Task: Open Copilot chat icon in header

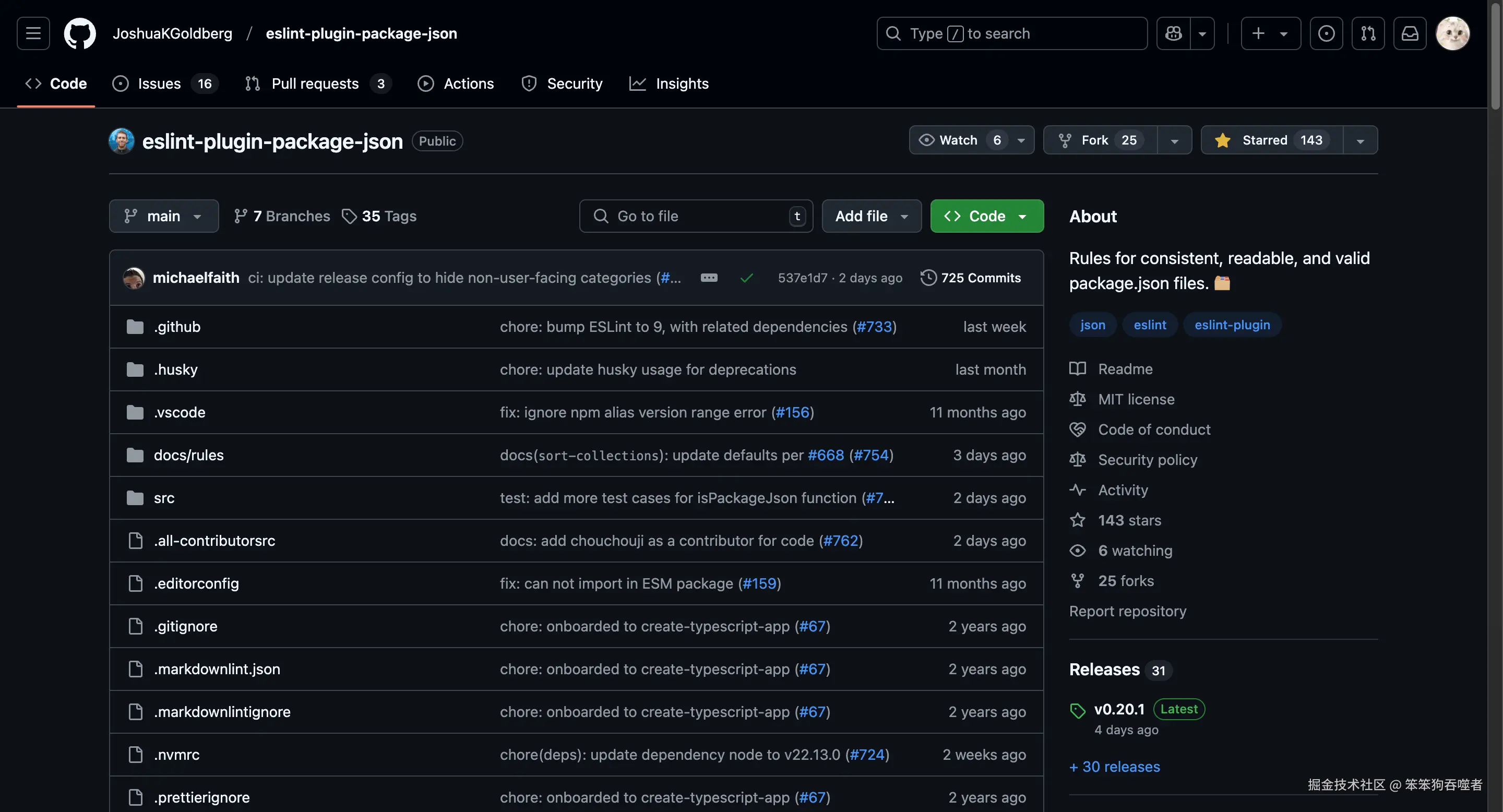Action: [1173, 33]
